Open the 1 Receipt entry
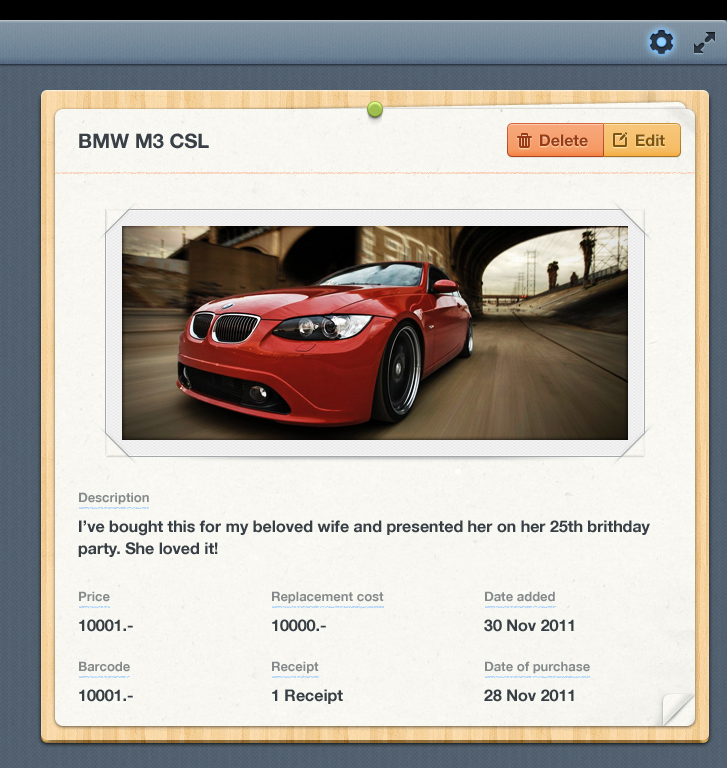Viewport: 727px width, 768px height. (x=307, y=696)
